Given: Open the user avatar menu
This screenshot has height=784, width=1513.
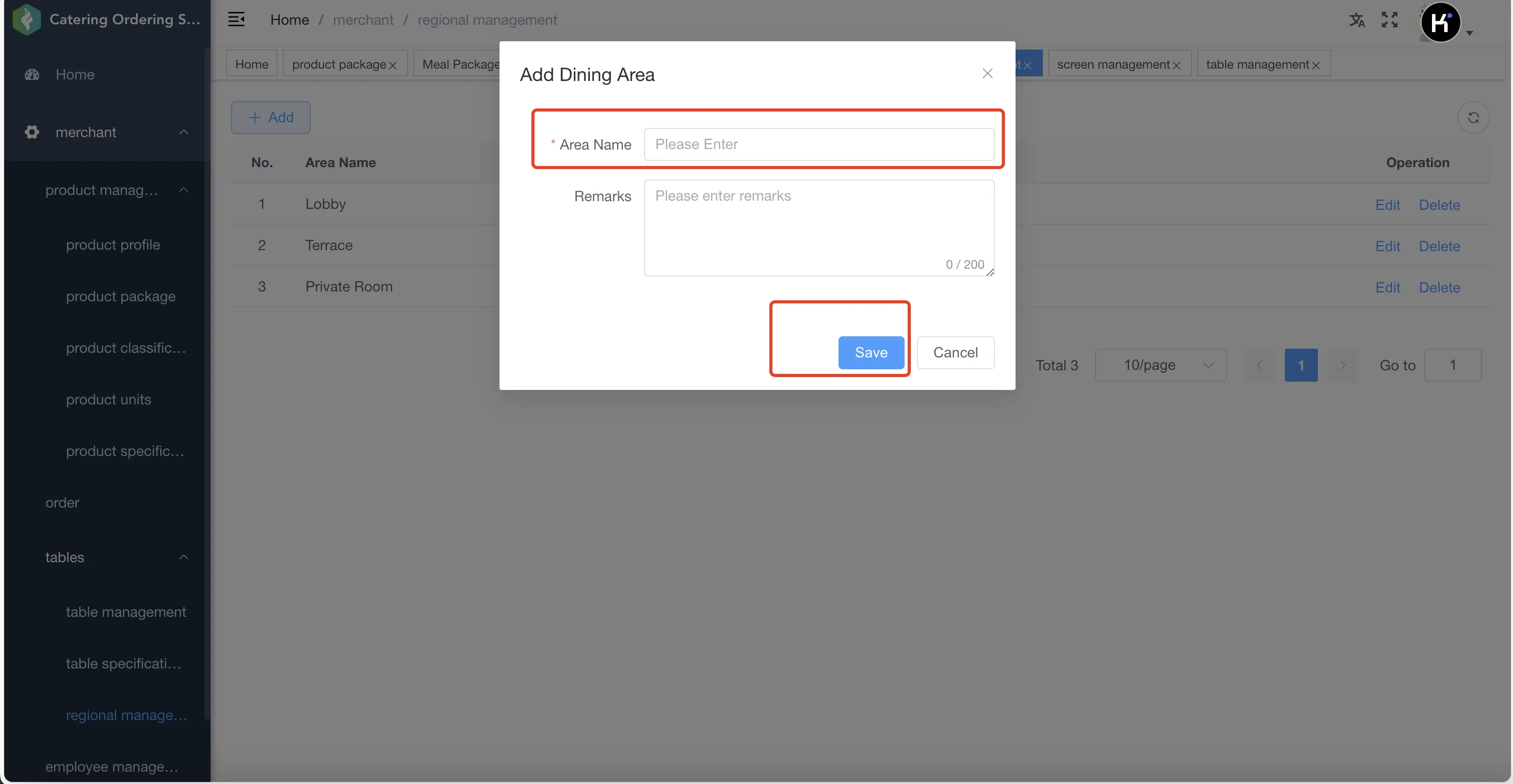Looking at the screenshot, I should coord(1440,22).
